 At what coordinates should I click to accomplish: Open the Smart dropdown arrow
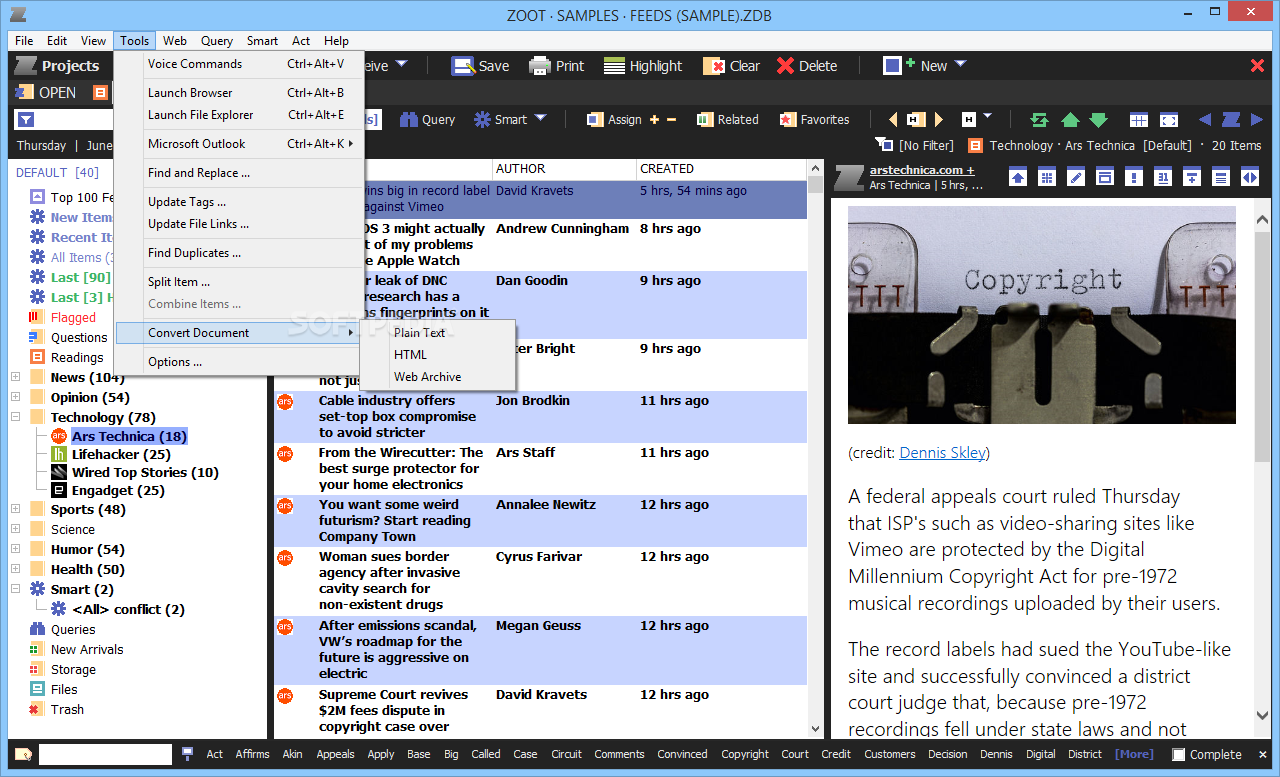point(540,118)
